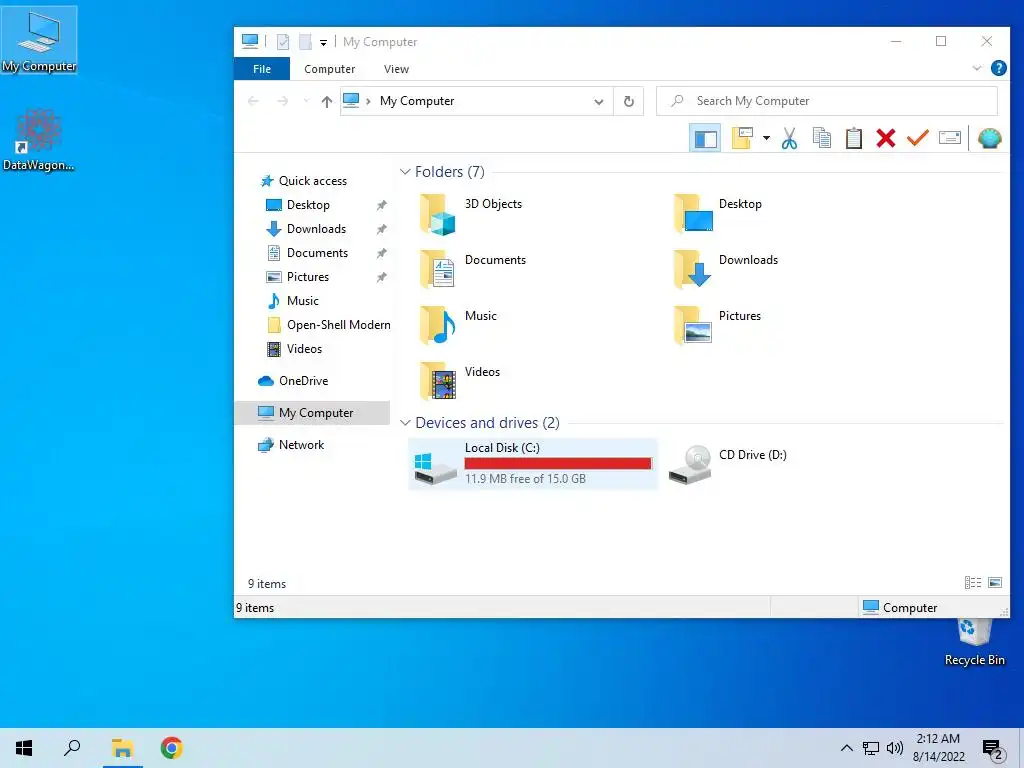The width and height of the screenshot is (1024, 768).
Task: Open Classic Explorer shell settings icon
Action: (x=989, y=138)
